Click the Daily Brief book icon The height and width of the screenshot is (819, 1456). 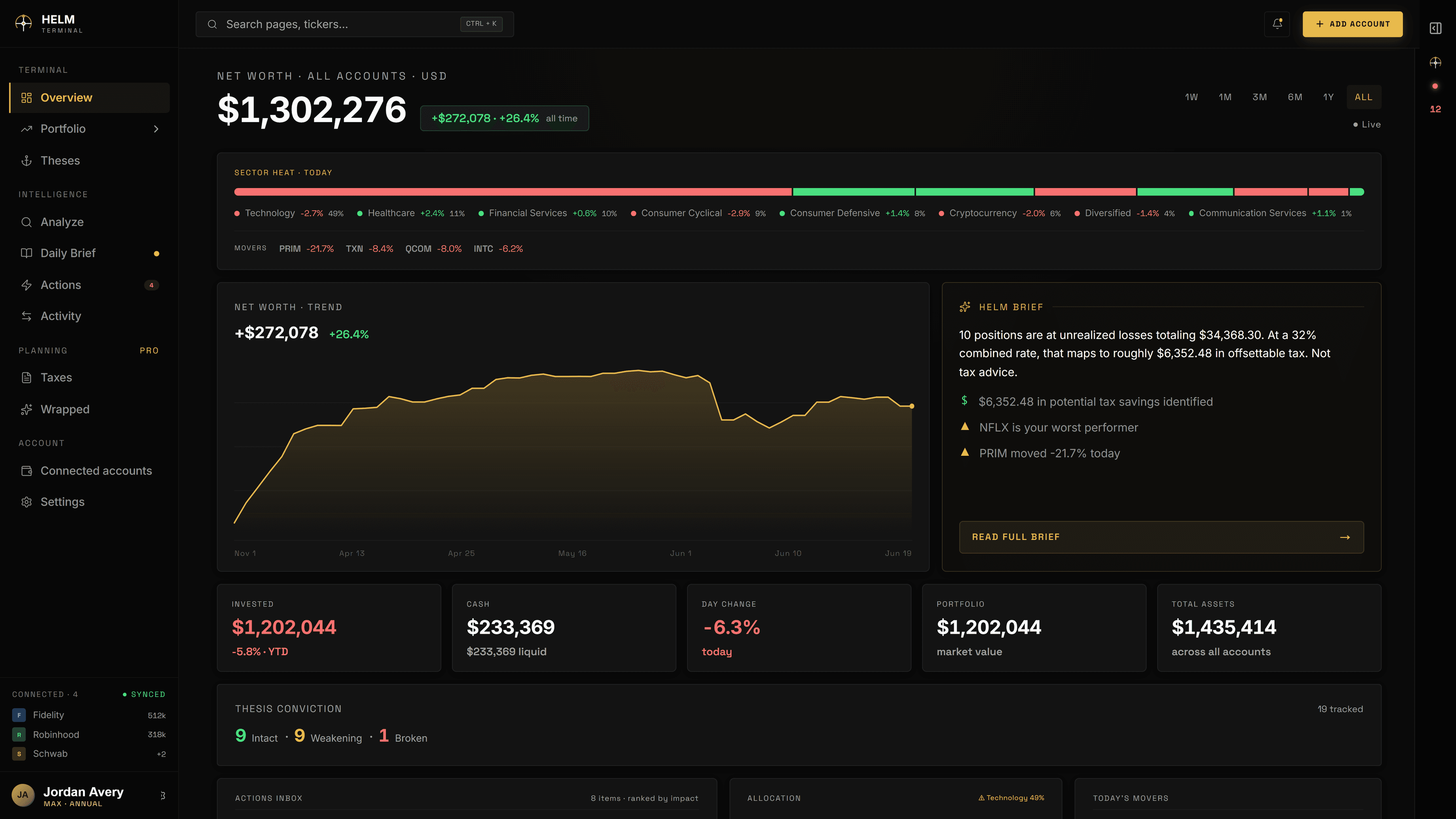(27, 253)
